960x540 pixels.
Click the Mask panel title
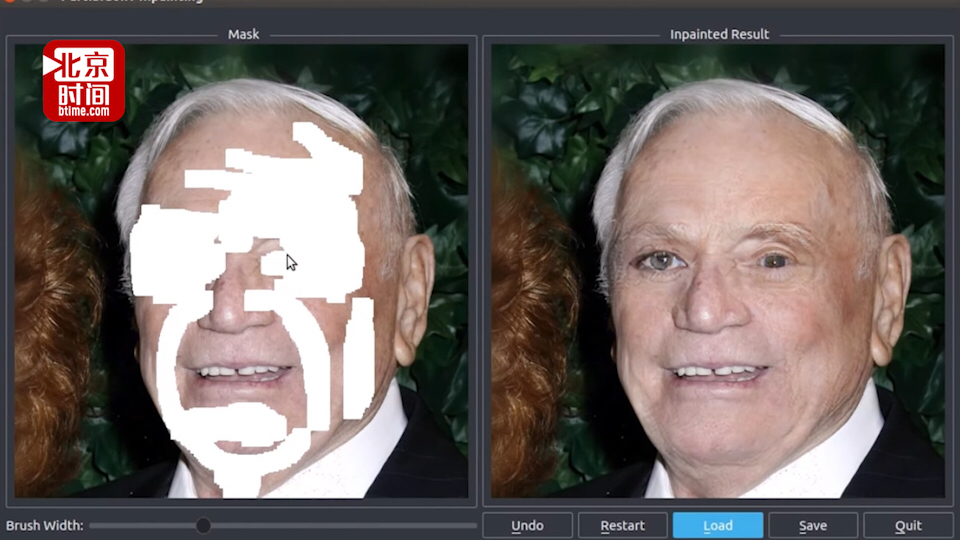(244, 34)
